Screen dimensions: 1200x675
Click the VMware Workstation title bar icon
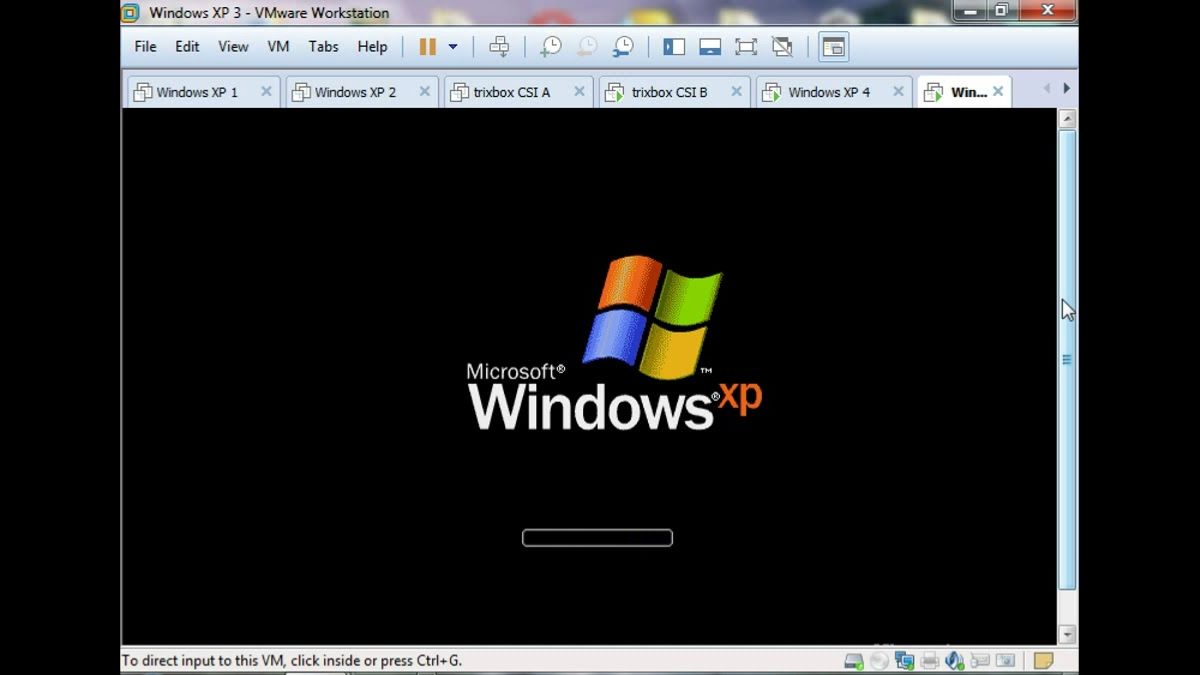click(130, 13)
